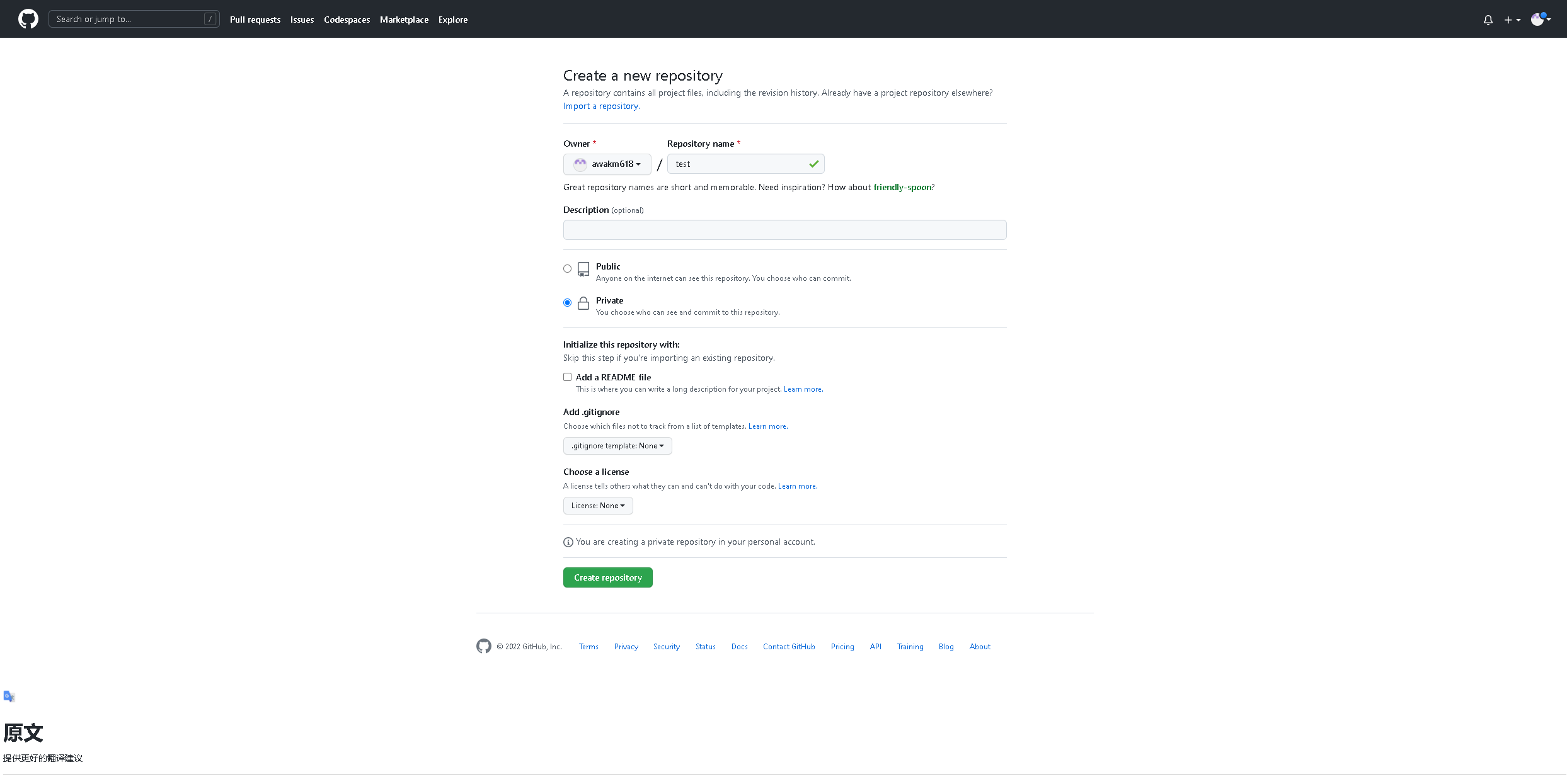Expand the Owner awakm618 dropdown
The height and width of the screenshot is (784, 1567).
607,164
